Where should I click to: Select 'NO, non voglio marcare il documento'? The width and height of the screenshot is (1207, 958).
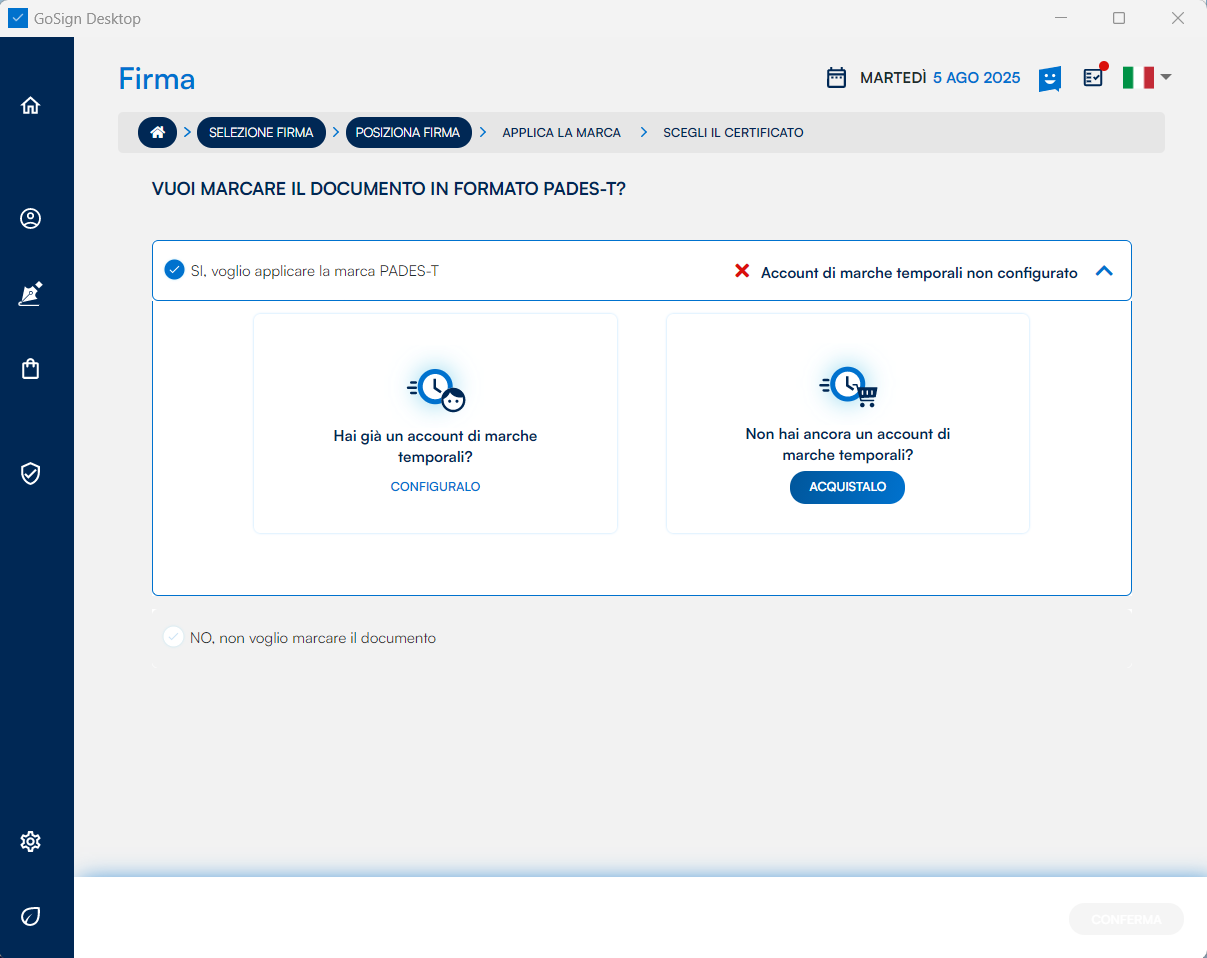[x=175, y=637]
